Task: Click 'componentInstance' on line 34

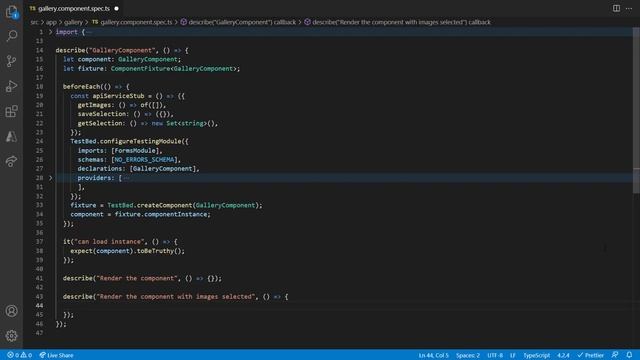Action: (176, 214)
